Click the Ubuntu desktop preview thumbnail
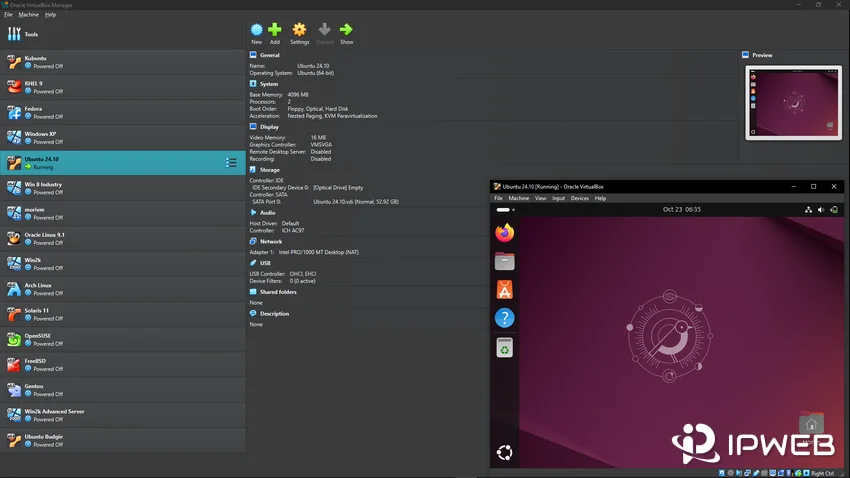850x478 pixels. (x=793, y=103)
